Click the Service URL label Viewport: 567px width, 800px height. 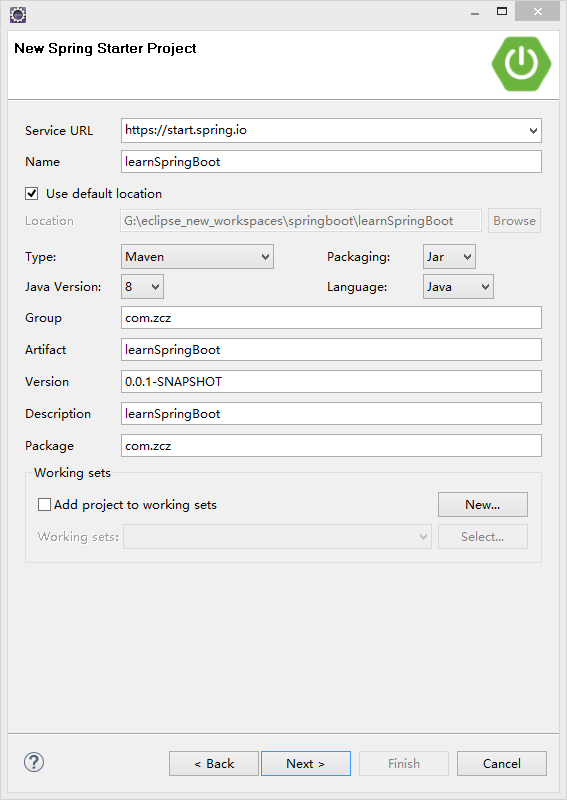tap(59, 131)
